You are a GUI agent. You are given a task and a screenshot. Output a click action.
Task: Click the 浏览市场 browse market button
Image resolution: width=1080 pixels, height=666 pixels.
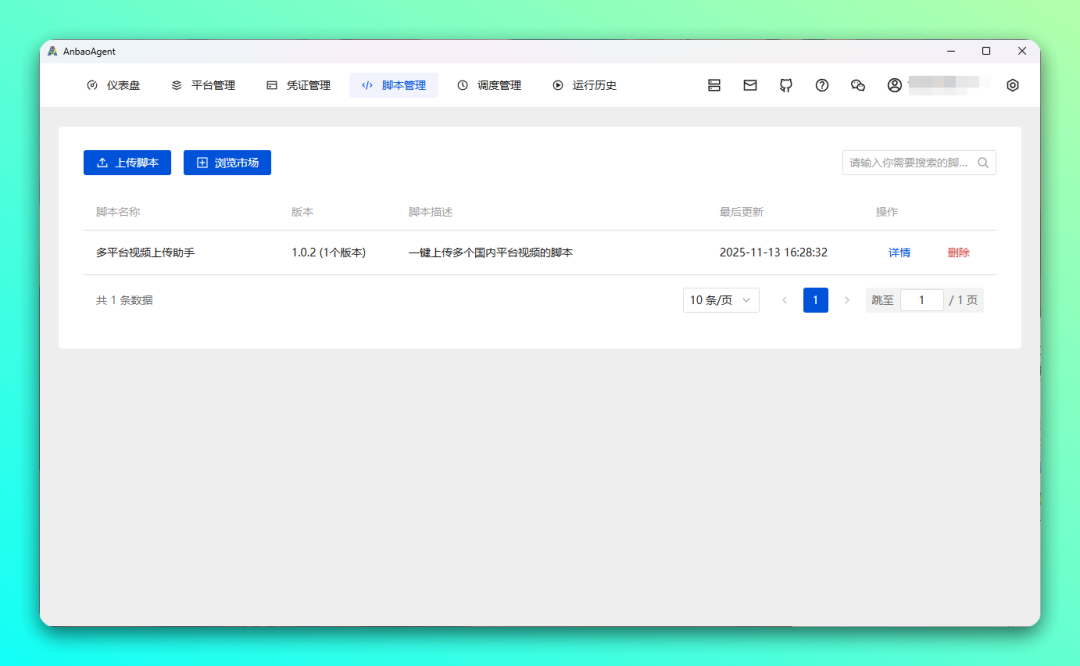click(227, 163)
